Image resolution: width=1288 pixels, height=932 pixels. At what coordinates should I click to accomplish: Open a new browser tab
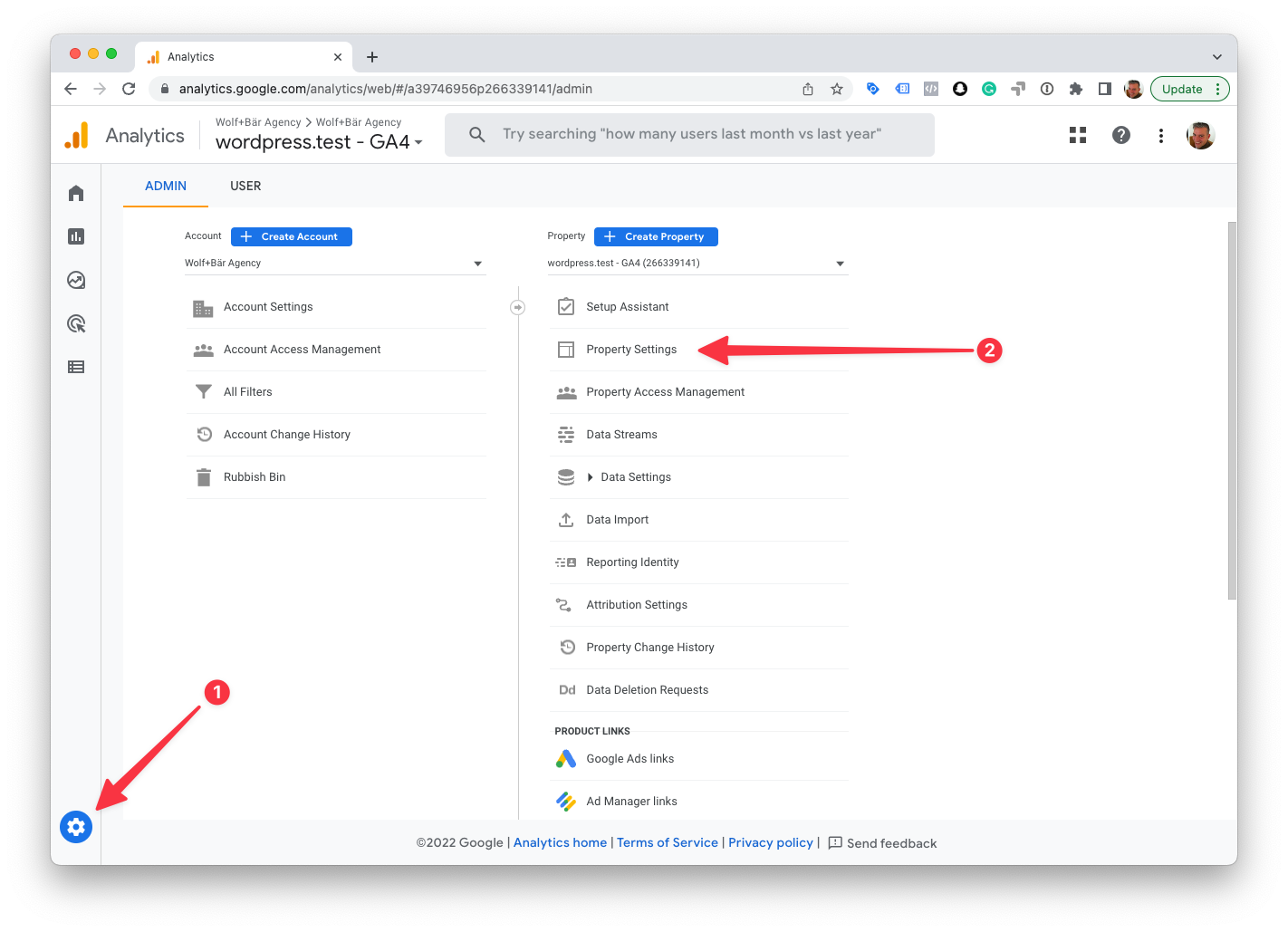(372, 57)
